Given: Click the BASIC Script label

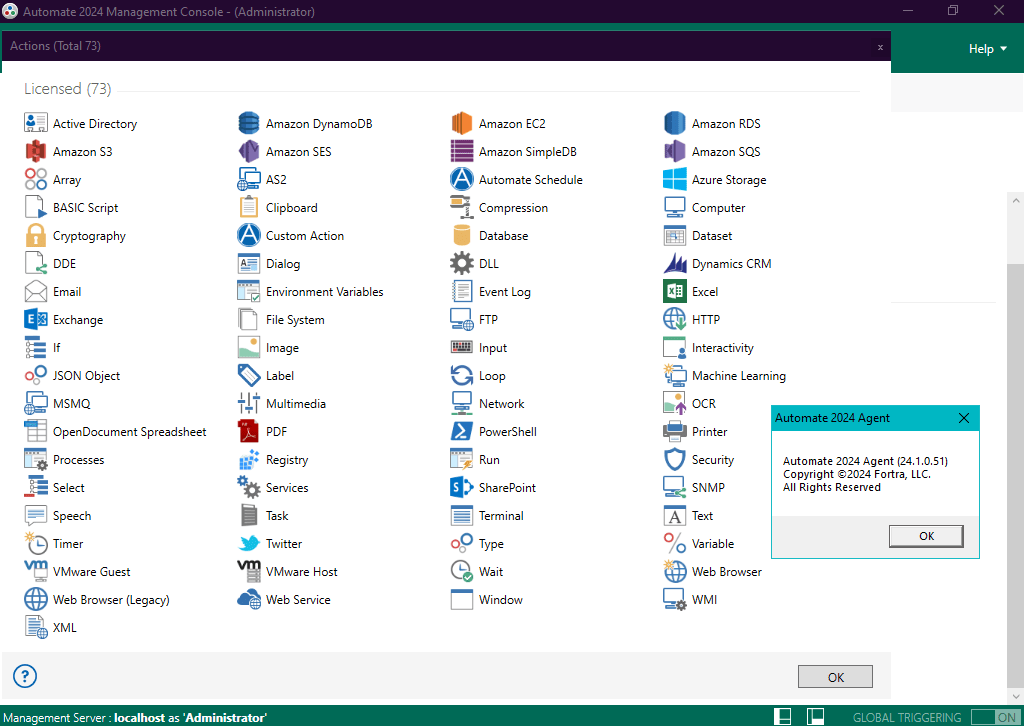Looking at the screenshot, I should [x=86, y=208].
